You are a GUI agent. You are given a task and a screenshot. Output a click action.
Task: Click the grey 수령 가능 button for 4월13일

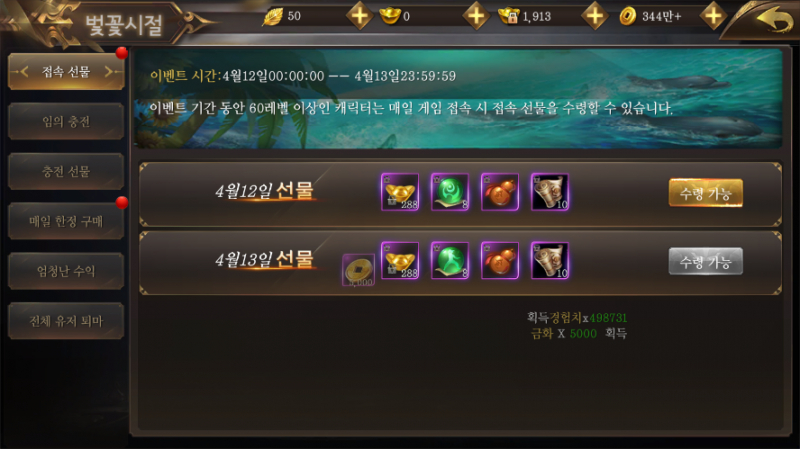click(706, 261)
